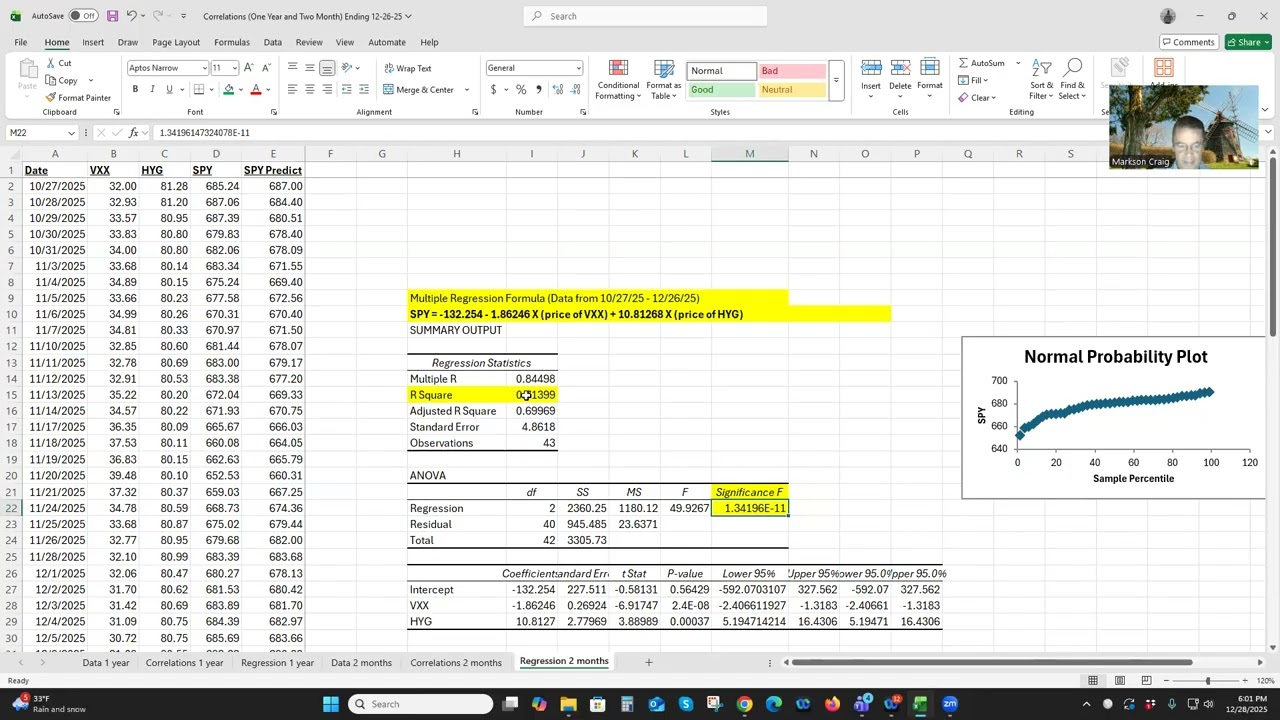The image size is (1280, 720).
Task: Expand Merge & Center dropdown arrow
Action: click(x=467, y=90)
